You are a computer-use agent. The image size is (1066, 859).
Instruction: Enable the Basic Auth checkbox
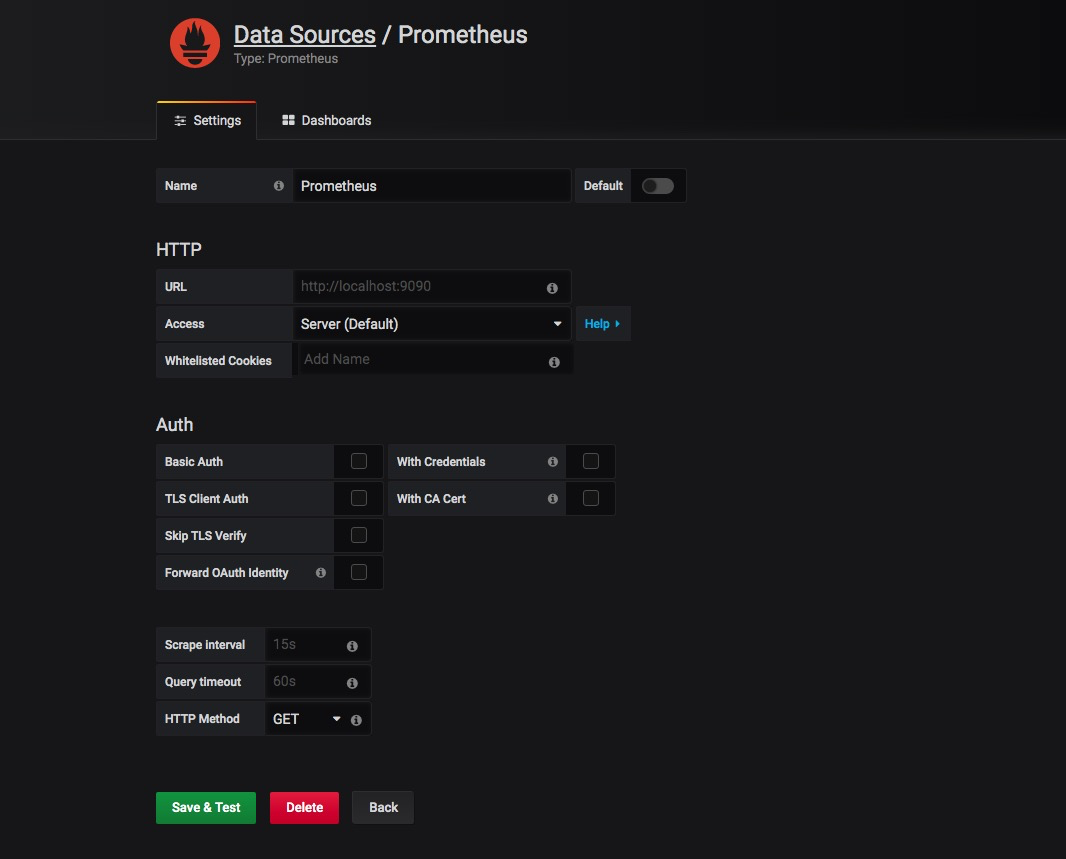359,461
